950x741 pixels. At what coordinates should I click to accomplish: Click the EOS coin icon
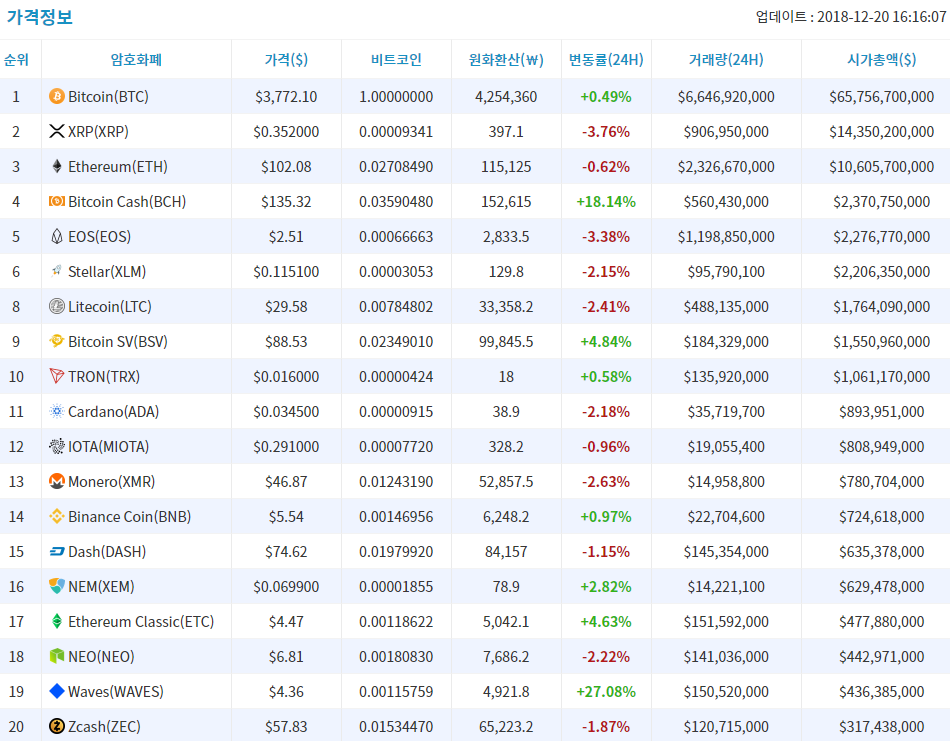[56, 236]
